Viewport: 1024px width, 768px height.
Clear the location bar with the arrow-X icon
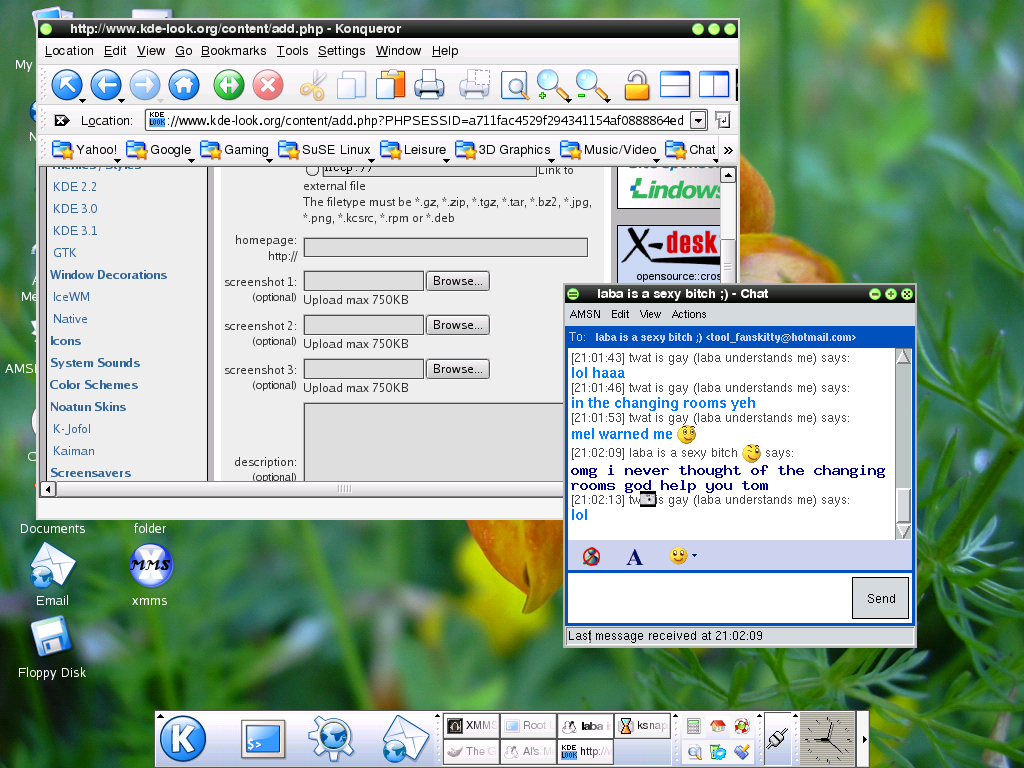(61, 120)
